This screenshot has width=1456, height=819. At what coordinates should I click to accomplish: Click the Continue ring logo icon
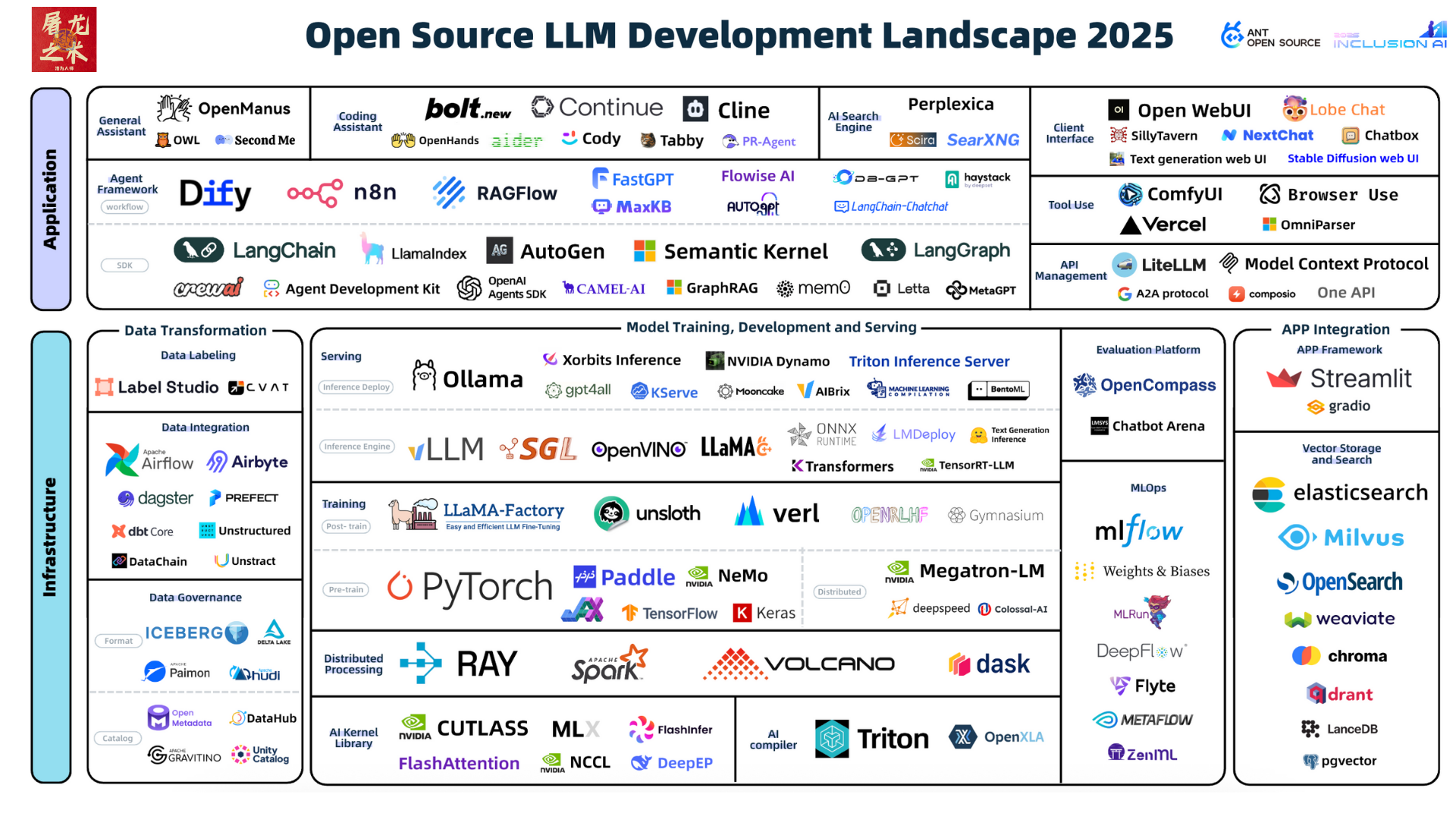(x=542, y=107)
